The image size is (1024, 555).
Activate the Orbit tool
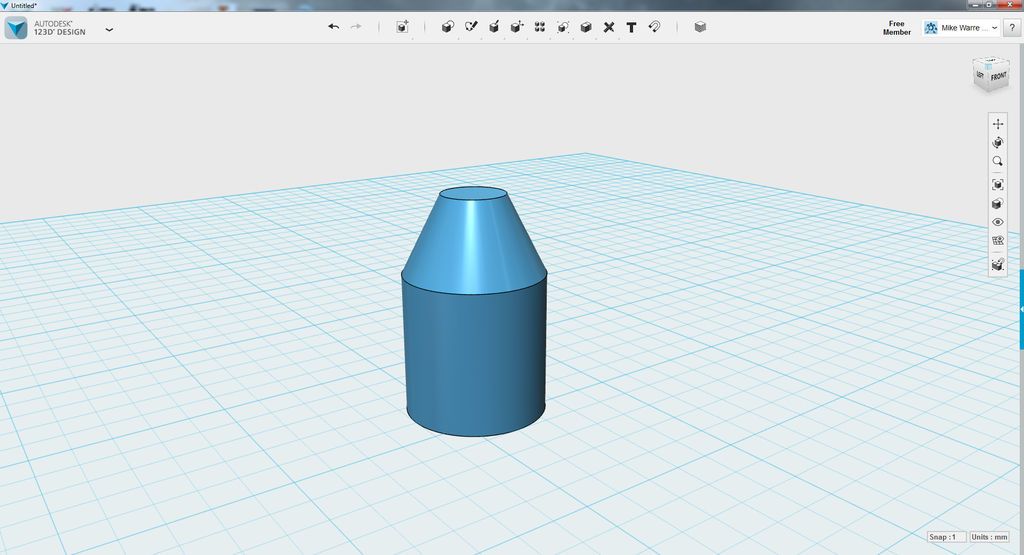click(x=997, y=142)
